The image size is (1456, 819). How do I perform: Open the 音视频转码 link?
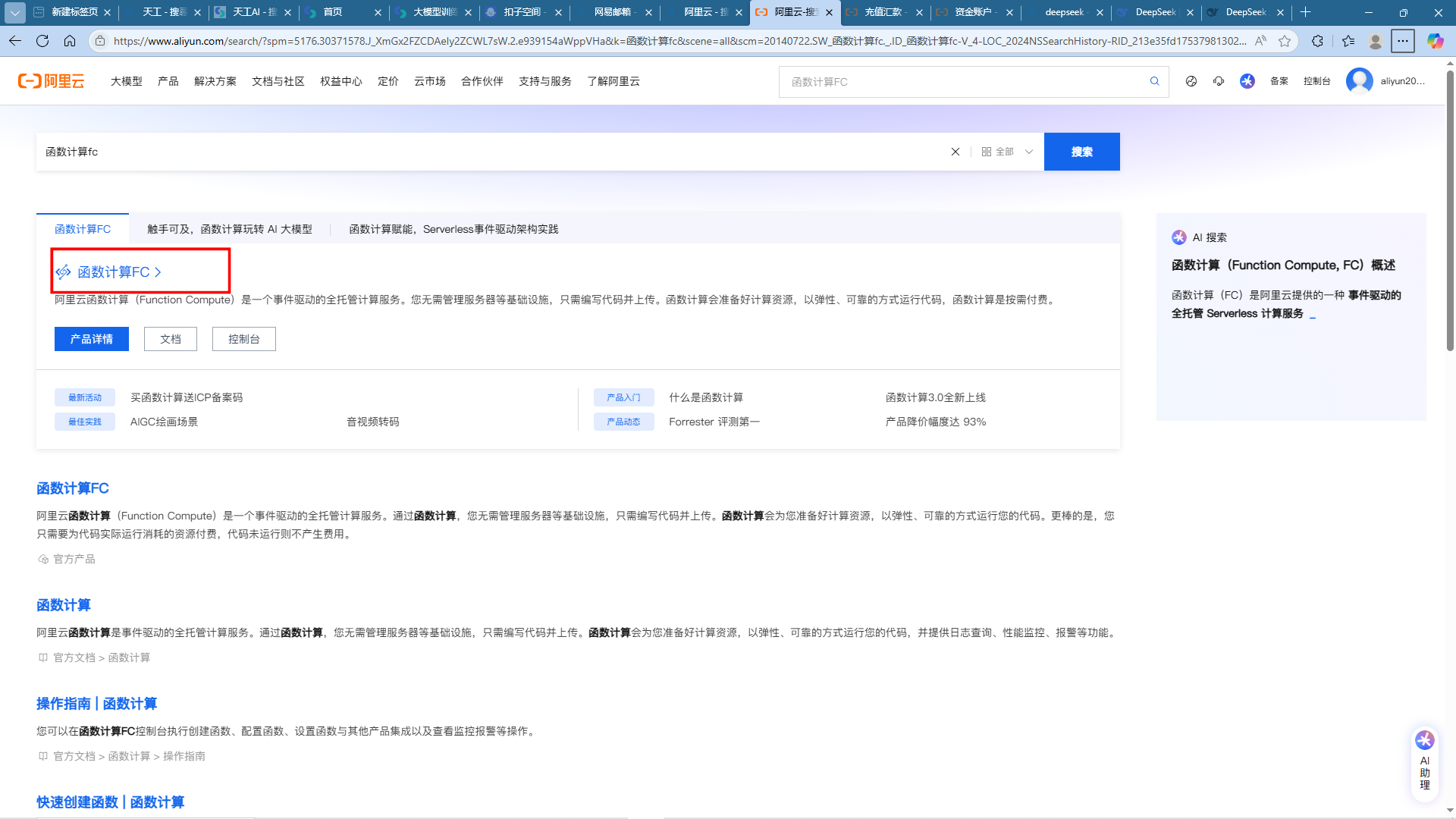[x=373, y=422]
